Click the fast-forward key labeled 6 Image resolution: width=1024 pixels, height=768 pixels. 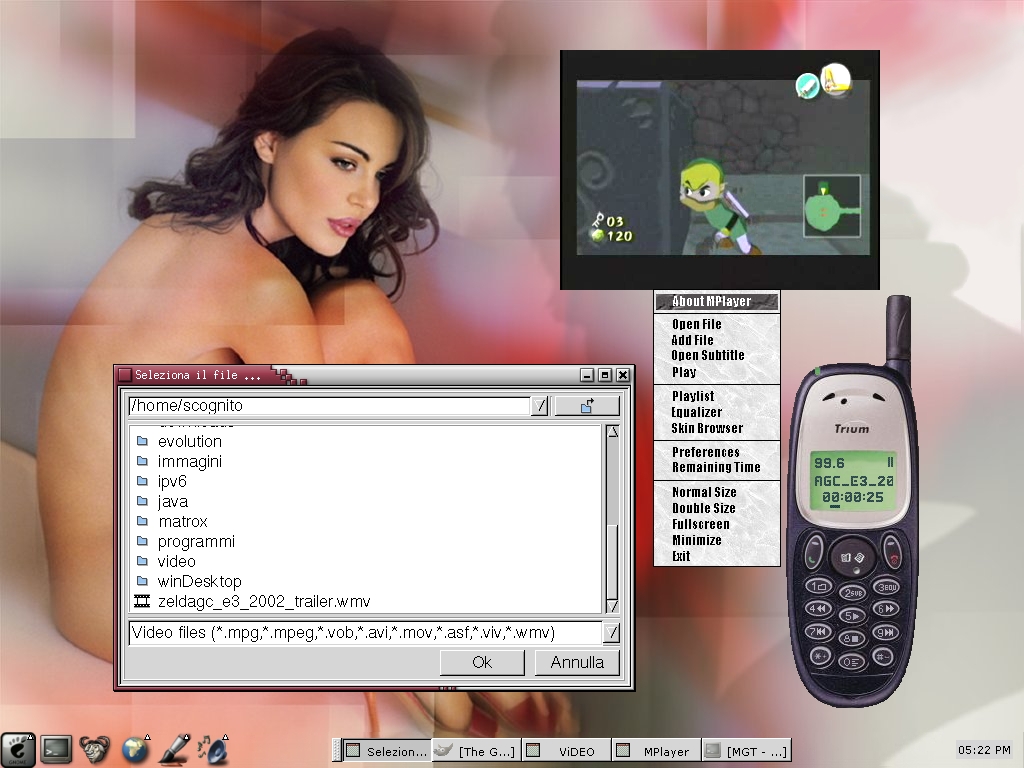[884, 609]
